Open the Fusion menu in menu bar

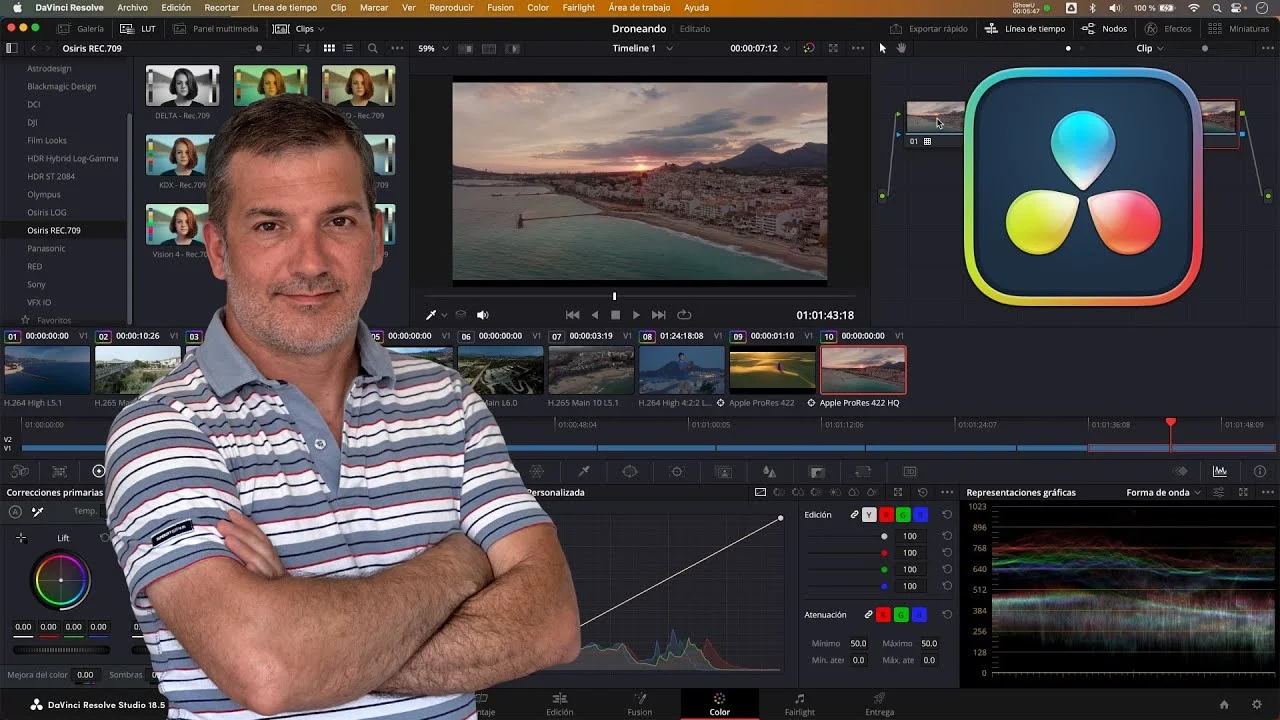tap(500, 7)
